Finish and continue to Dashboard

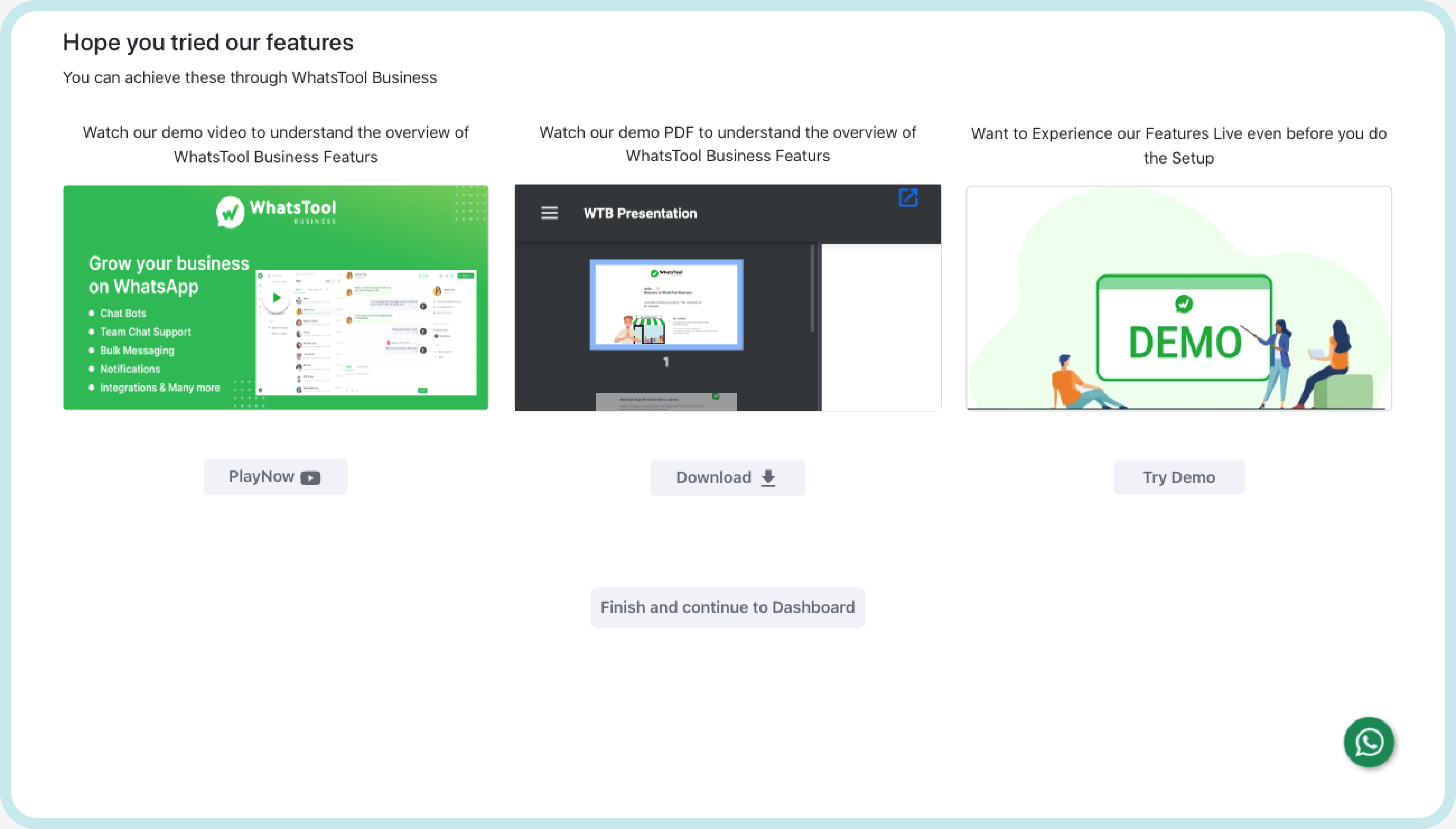(x=727, y=607)
